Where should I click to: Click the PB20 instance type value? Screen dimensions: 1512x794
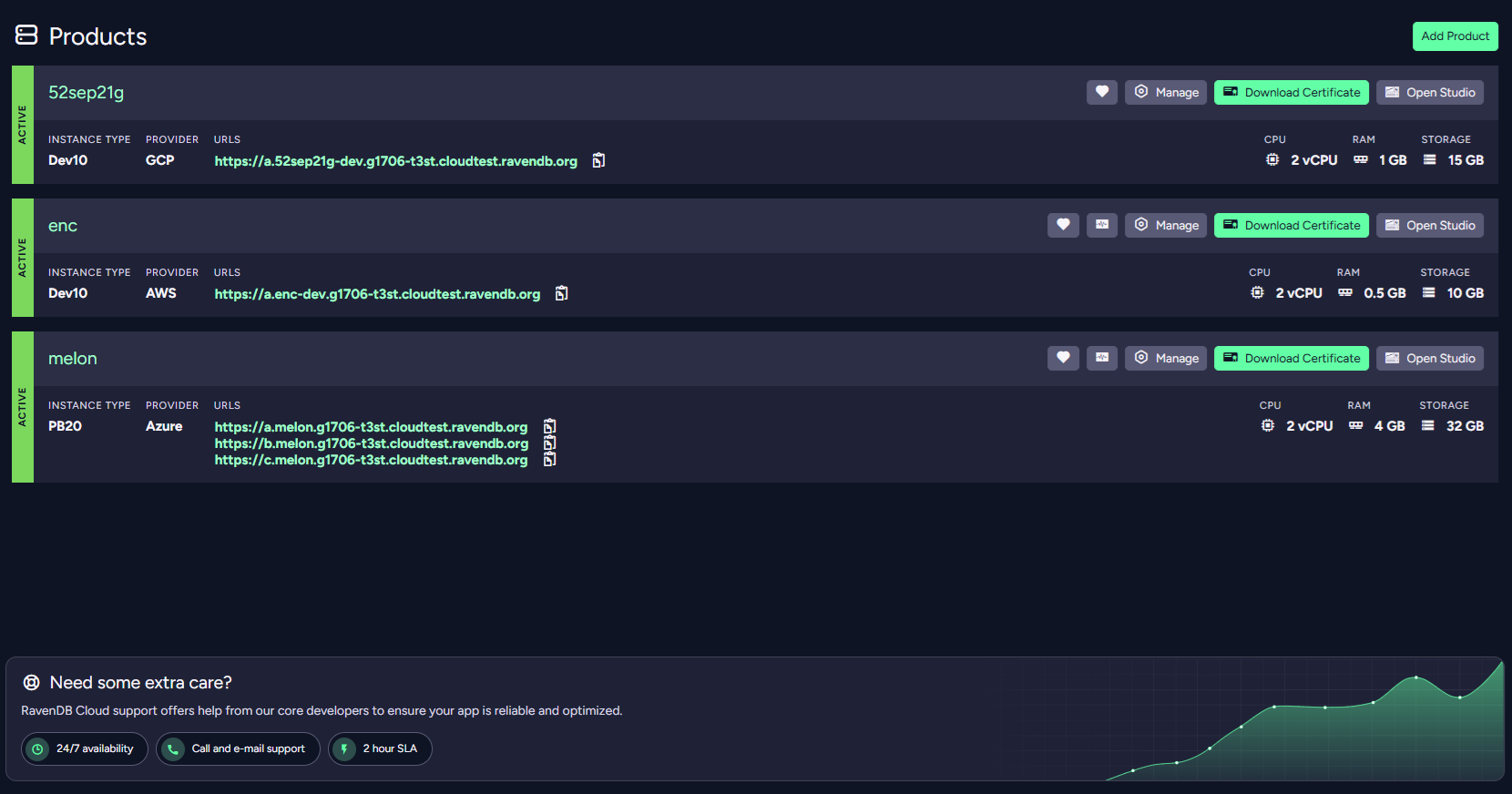(x=66, y=426)
